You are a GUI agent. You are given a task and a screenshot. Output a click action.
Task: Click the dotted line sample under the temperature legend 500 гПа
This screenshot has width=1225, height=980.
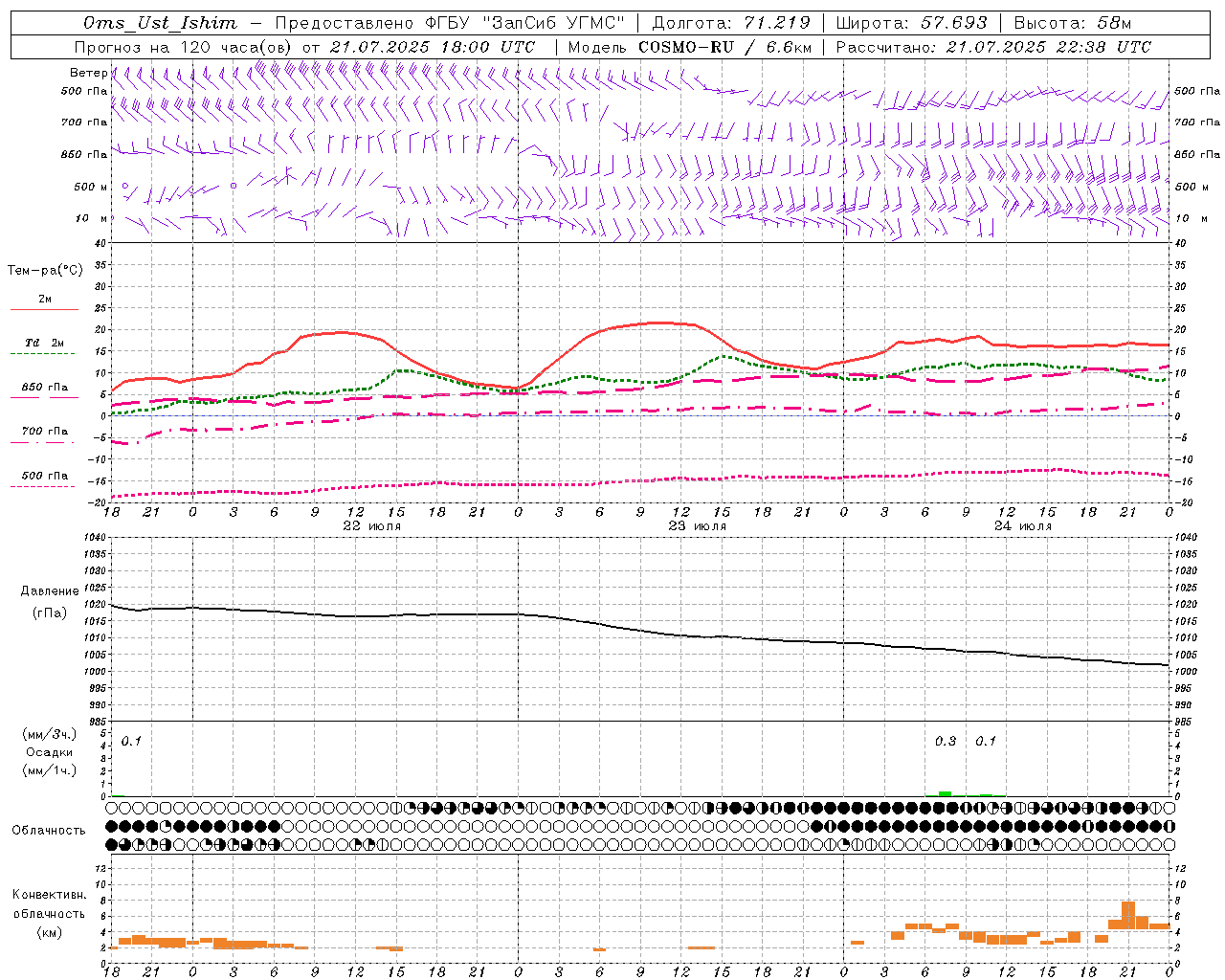tap(44, 486)
